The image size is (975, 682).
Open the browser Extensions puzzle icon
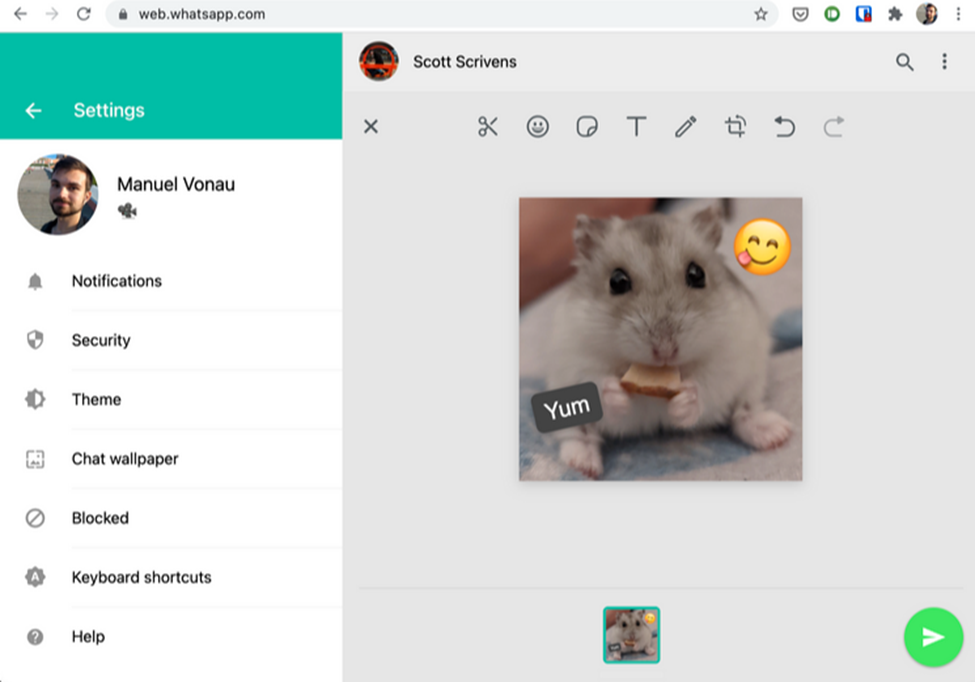point(895,14)
